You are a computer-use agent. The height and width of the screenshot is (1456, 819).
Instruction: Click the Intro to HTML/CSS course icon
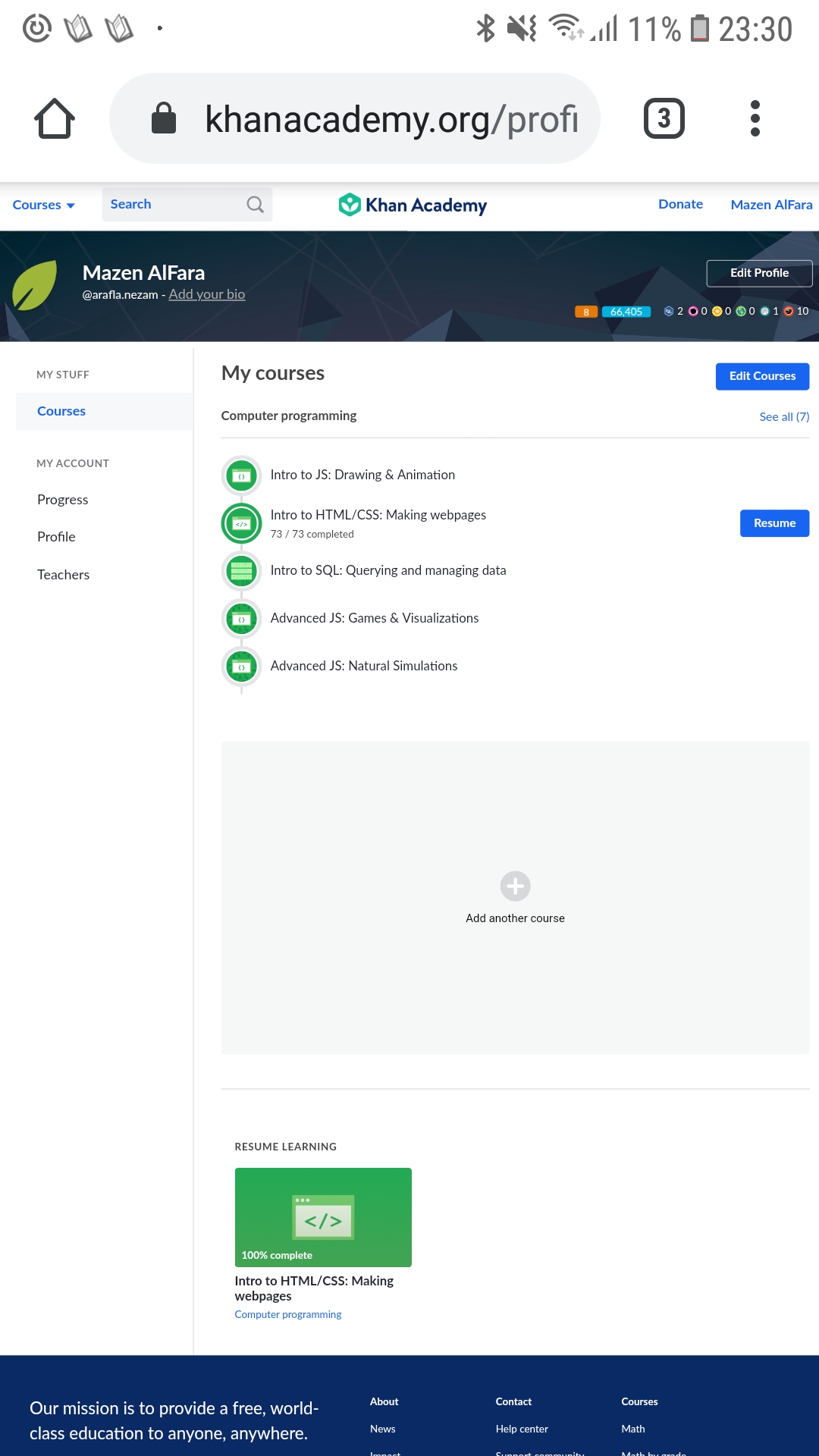(241, 523)
